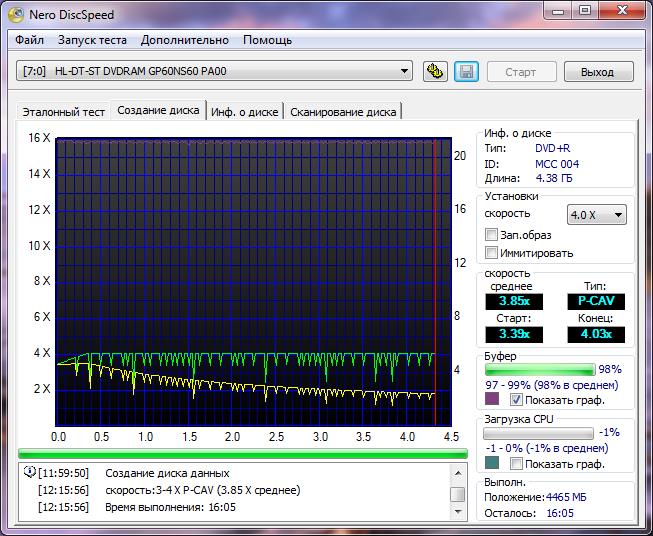This screenshot has height=536, width=653.
Task: Open the Файл menu
Action: pos(29,40)
